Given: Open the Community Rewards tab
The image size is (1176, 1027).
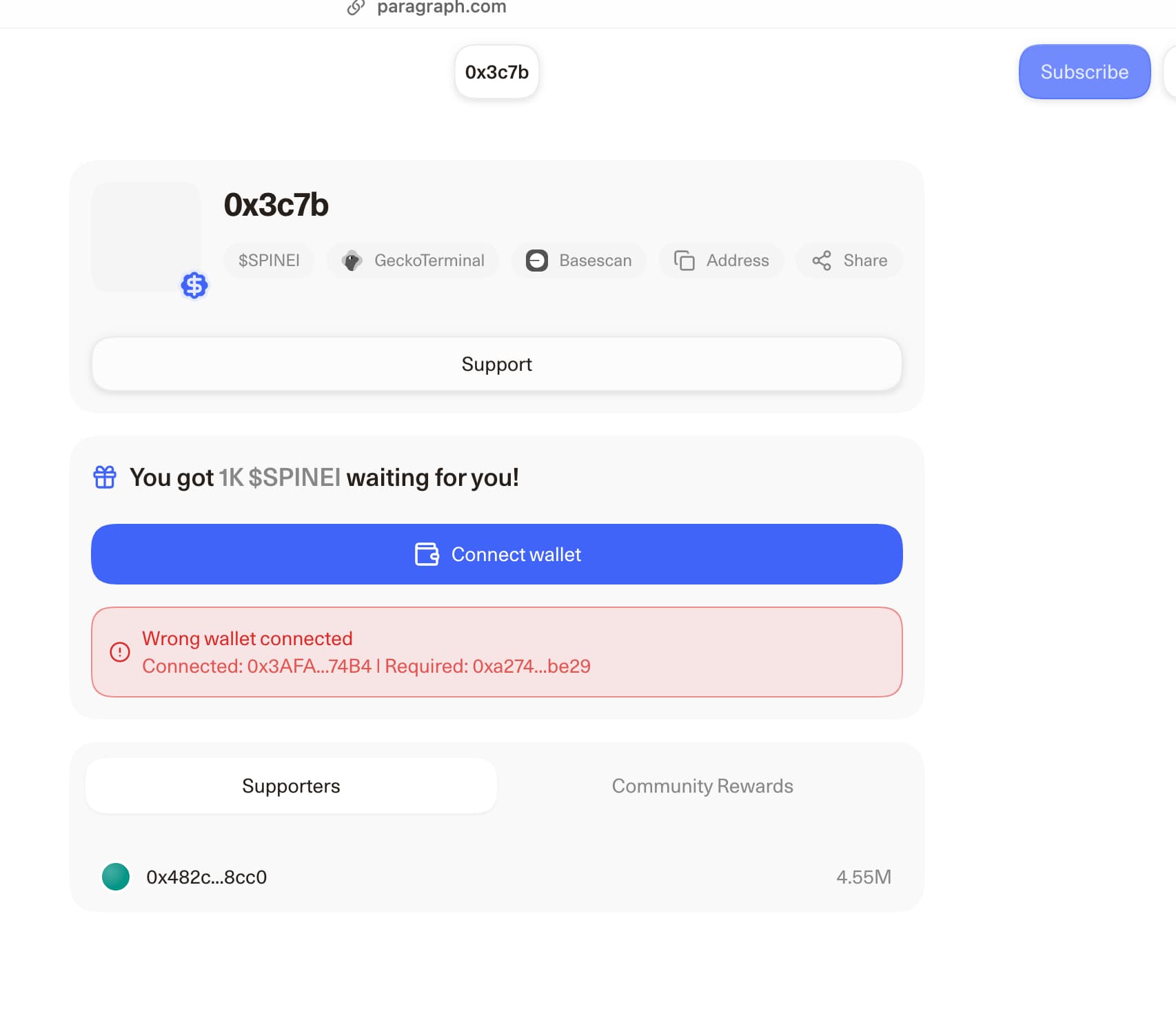Looking at the screenshot, I should pos(702,786).
